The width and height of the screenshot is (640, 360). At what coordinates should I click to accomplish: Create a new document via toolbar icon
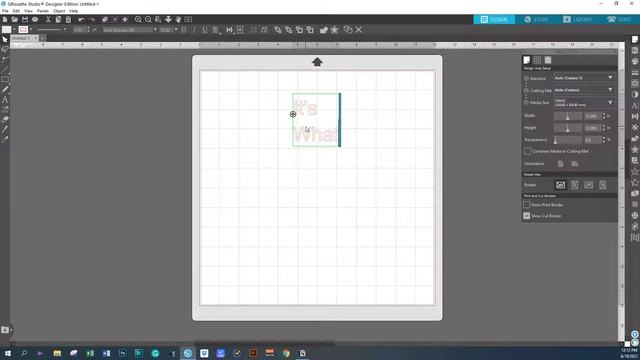[x=5, y=20]
